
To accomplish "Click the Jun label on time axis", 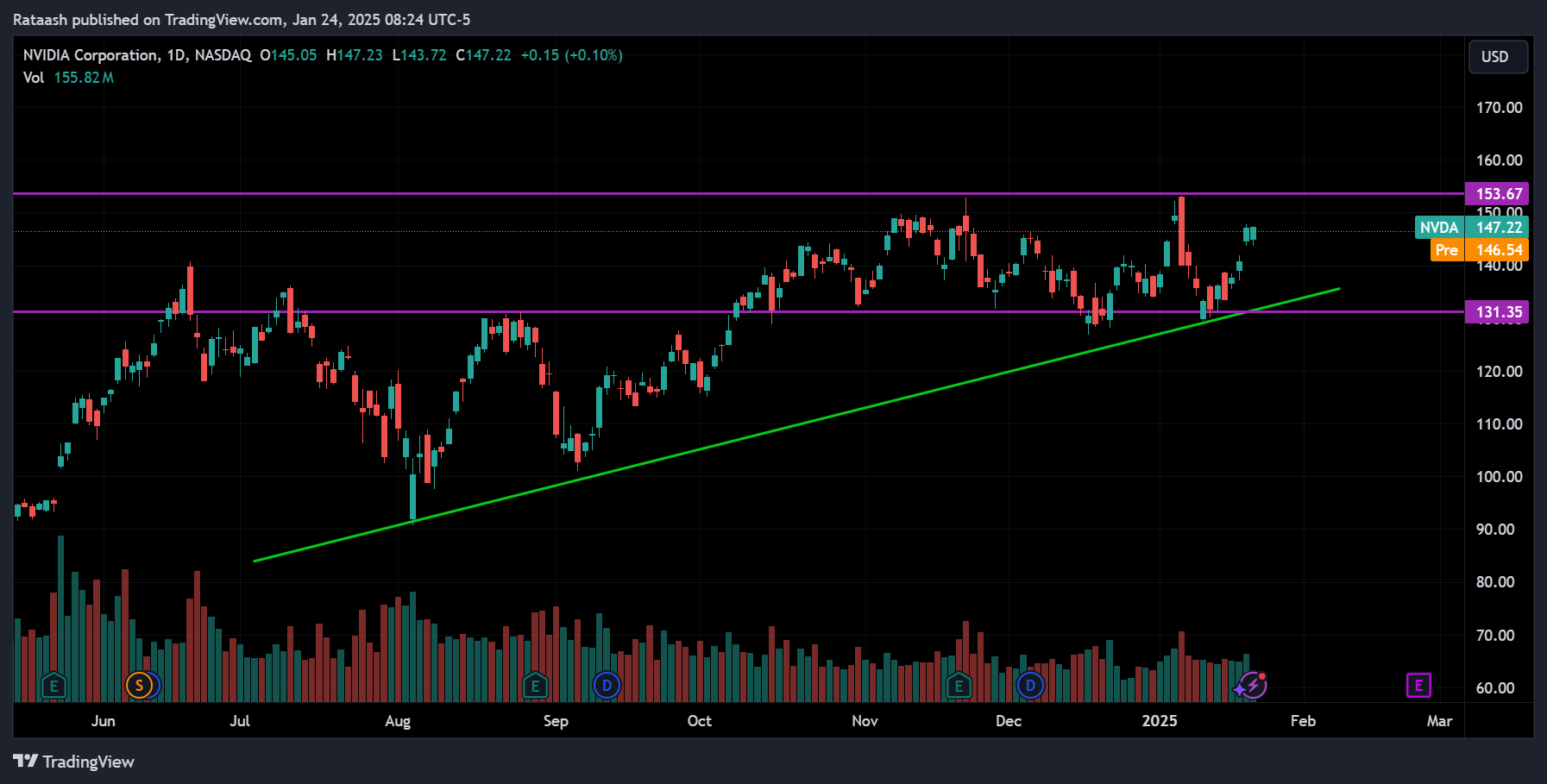I will pos(104,721).
